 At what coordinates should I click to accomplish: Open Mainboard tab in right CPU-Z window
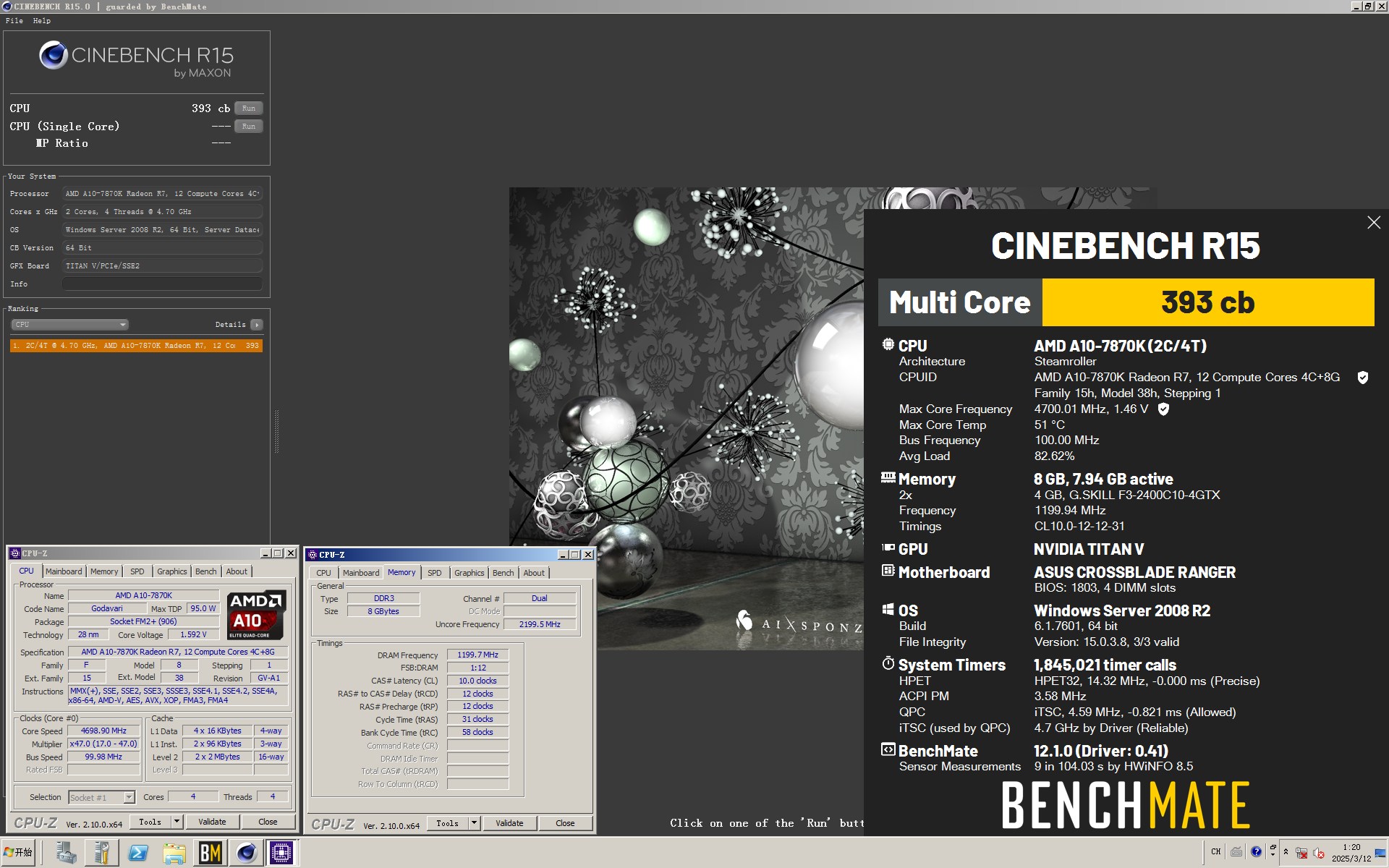tap(361, 573)
